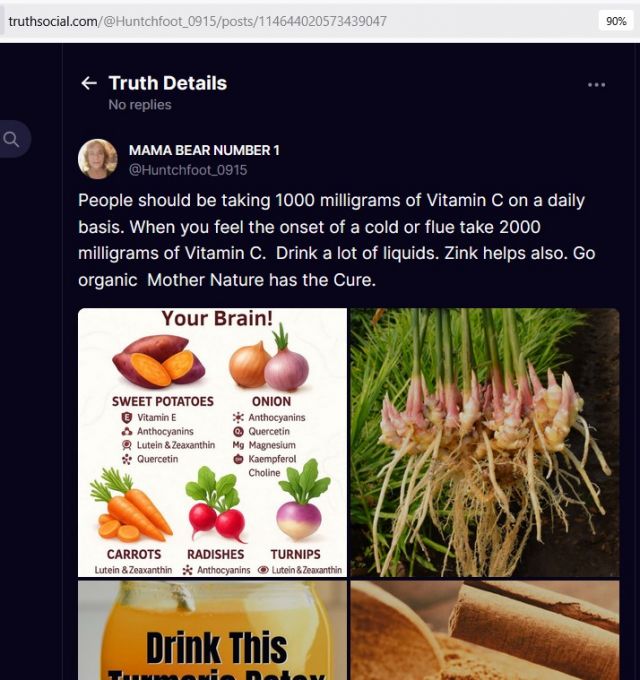Open the three-dot more options menu
This screenshot has height=680, width=640.
click(x=596, y=85)
